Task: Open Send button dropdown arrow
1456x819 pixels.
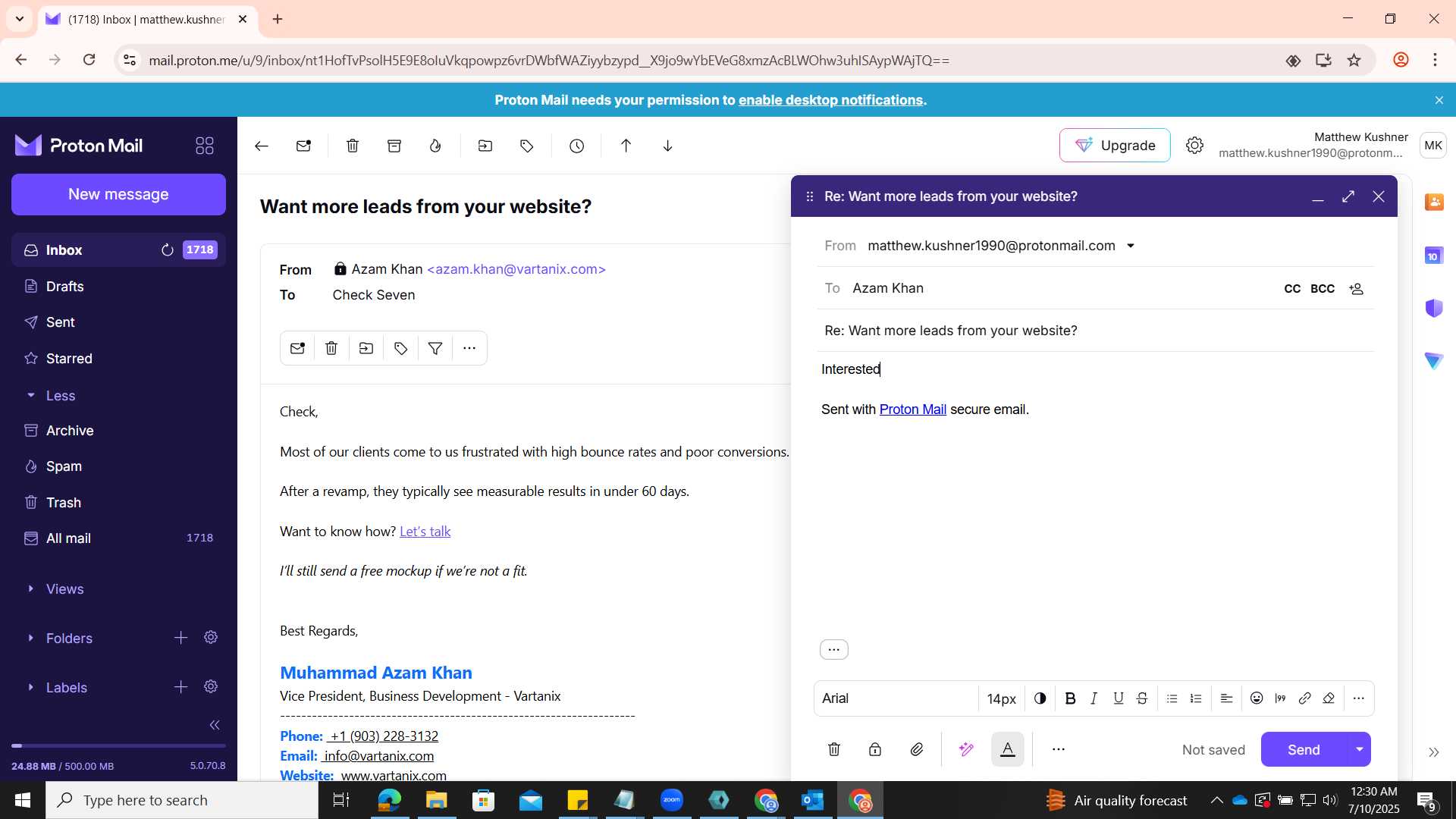Action: click(x=1360, y=749)
